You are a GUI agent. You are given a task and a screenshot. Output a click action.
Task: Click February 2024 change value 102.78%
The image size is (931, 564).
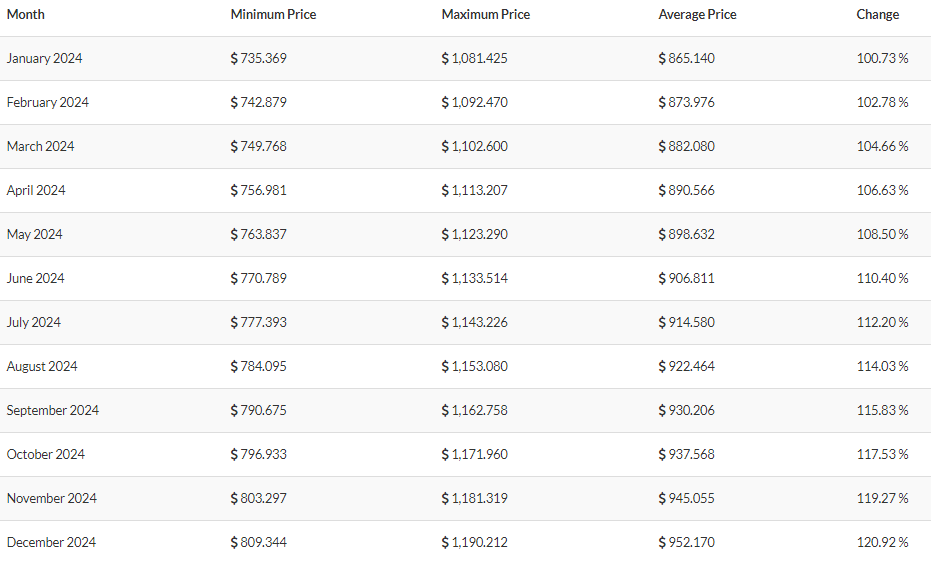point(882,102)
